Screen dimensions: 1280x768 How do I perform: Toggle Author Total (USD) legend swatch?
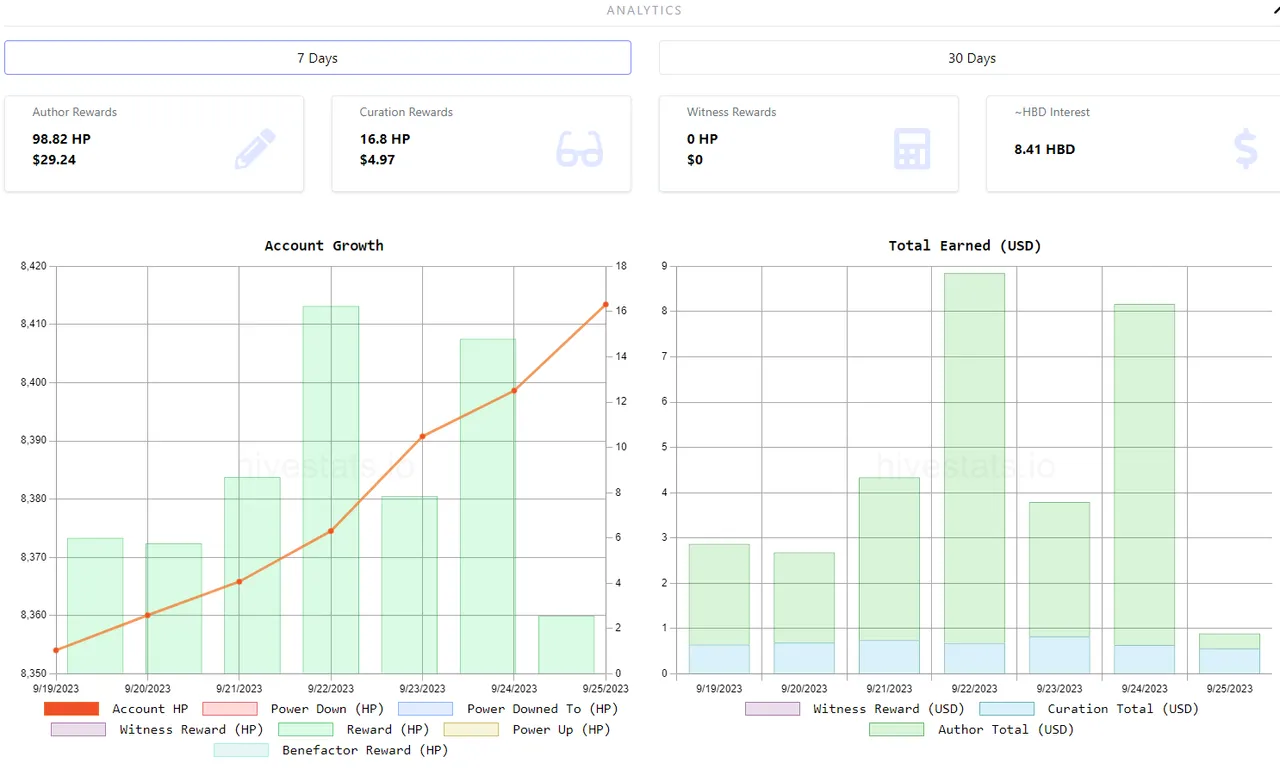pyautogui.click(x=897, y=730)
